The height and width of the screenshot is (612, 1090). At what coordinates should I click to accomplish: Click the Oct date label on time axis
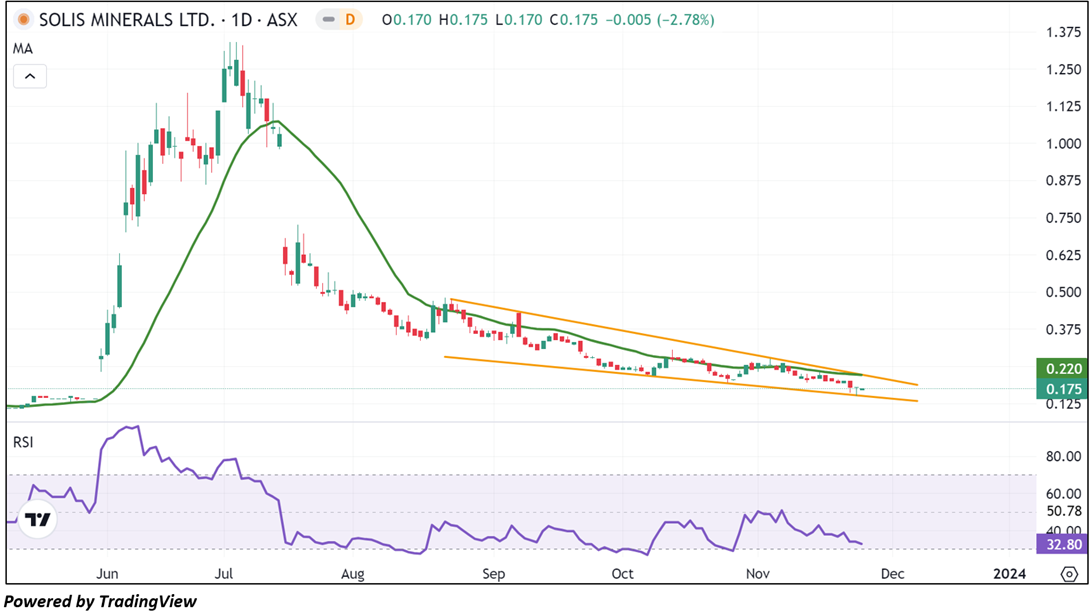(x=622, y=574)
